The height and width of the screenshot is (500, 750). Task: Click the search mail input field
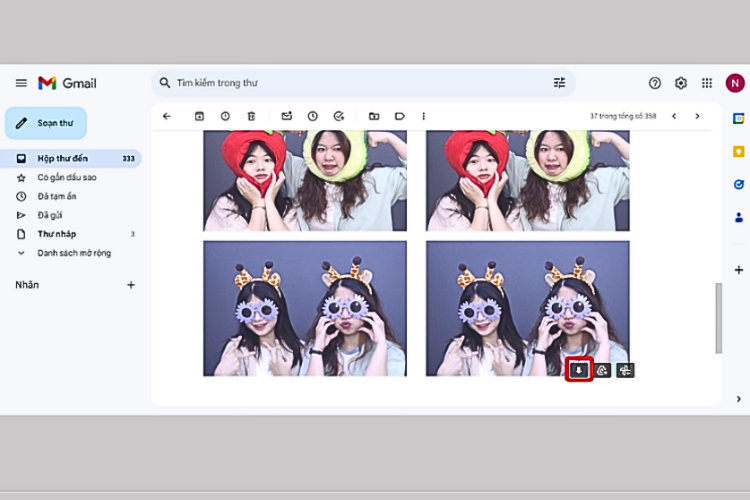364,83
